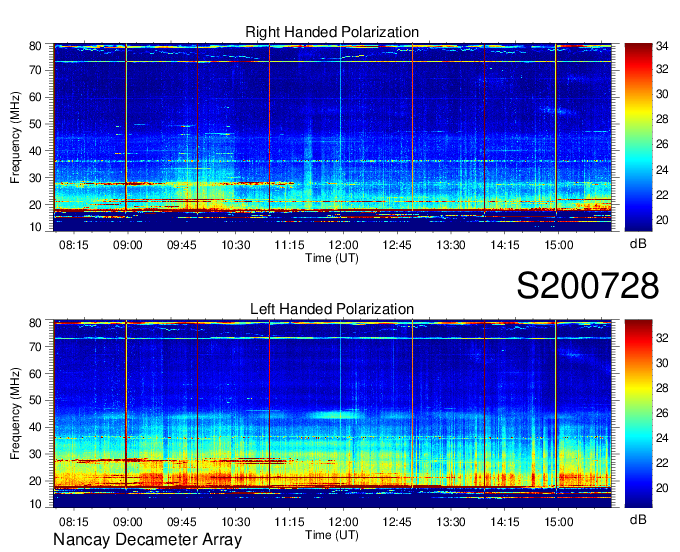Image resolution: width=680 pixels, height=552 pixels.
Task: Click the 10:30 tick under the upper plot
Action: point(235,245)
